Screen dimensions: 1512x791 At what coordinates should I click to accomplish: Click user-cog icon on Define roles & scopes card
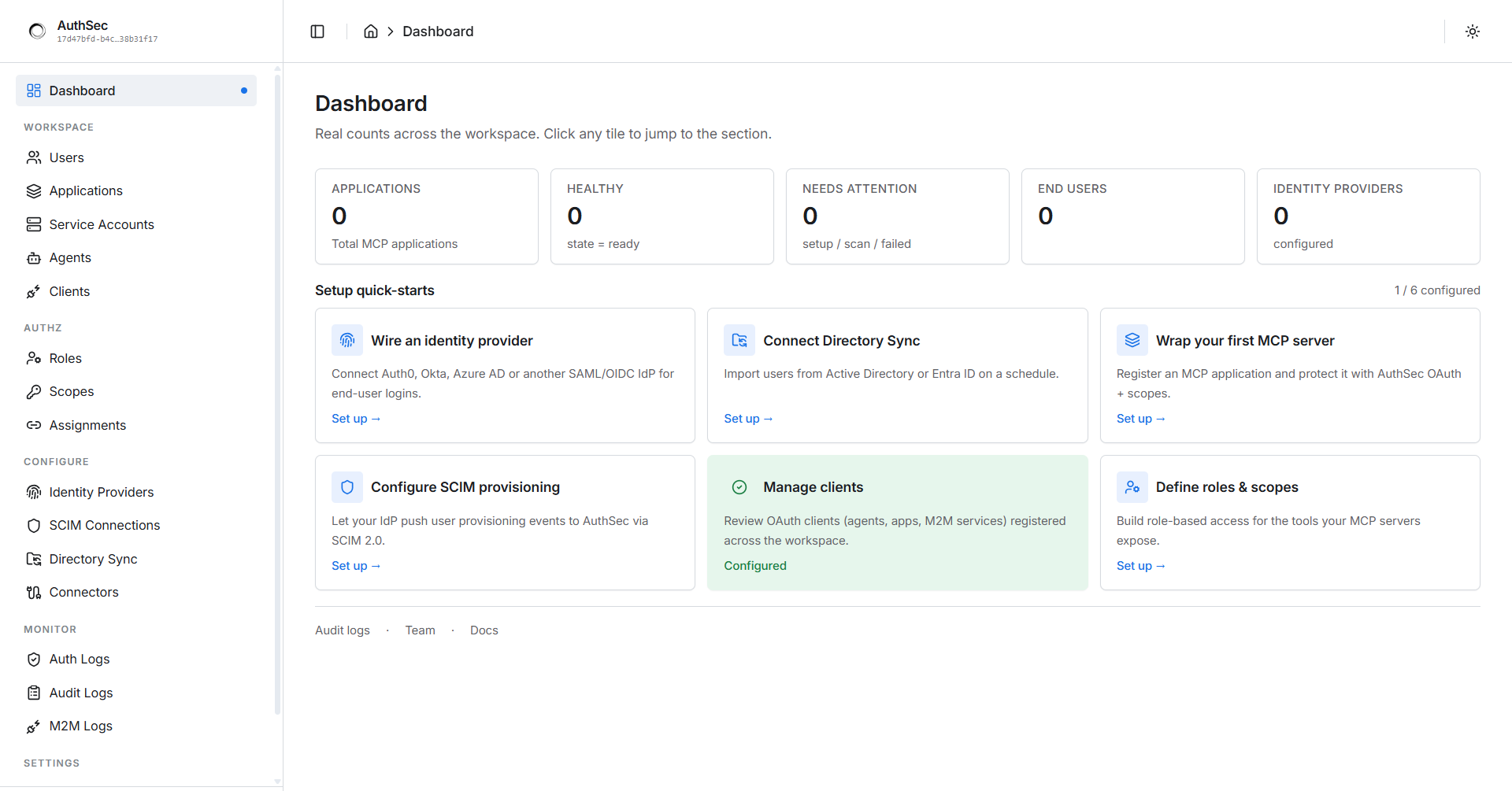click(1132, 487)
